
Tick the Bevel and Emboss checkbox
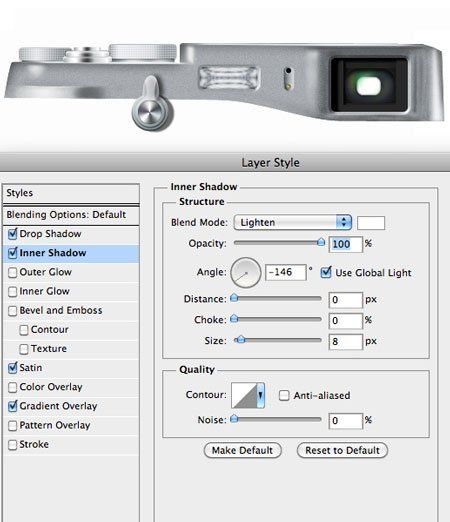point(12,311)
